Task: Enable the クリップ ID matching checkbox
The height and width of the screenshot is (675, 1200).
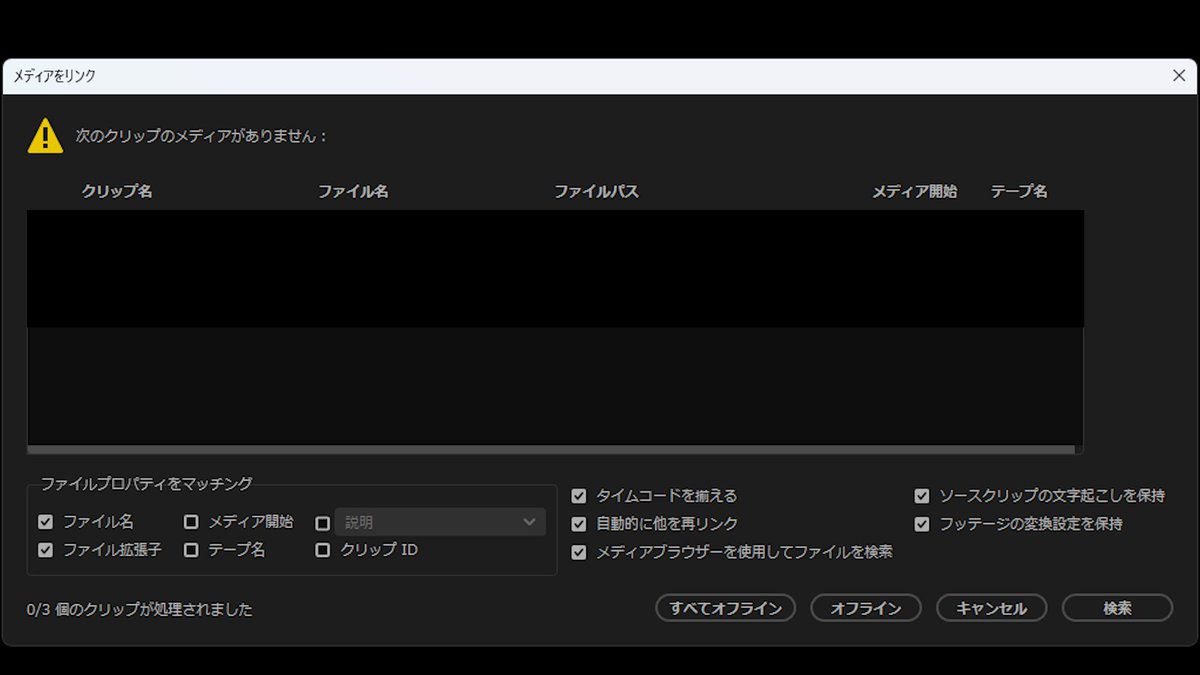Action: click(x=322, y=549)
